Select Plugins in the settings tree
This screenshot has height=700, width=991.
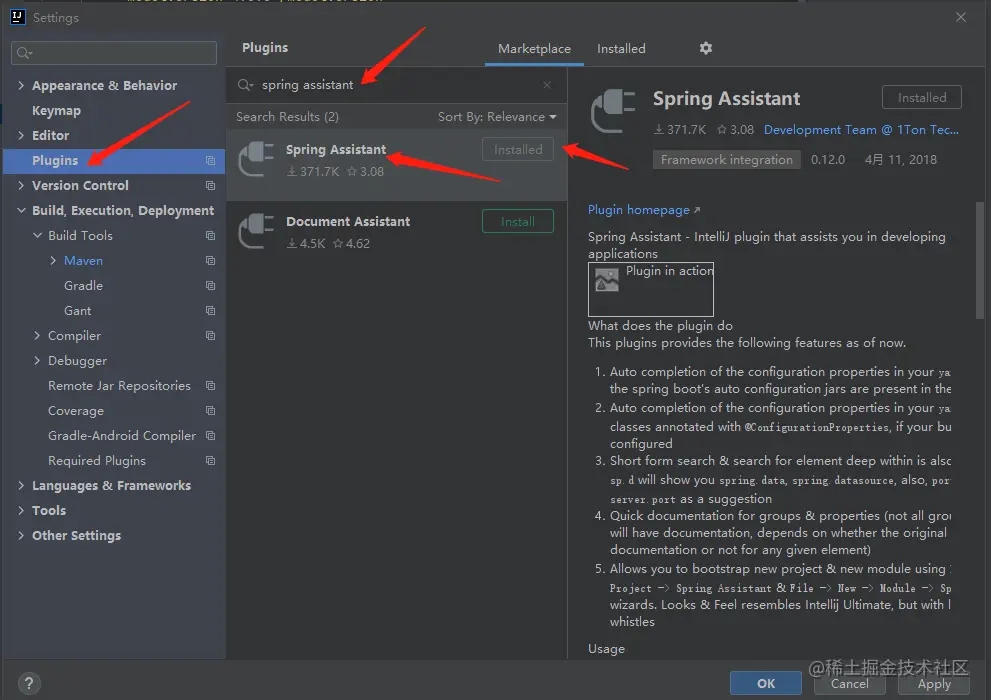pyautogui.click(x=114, y=160)
